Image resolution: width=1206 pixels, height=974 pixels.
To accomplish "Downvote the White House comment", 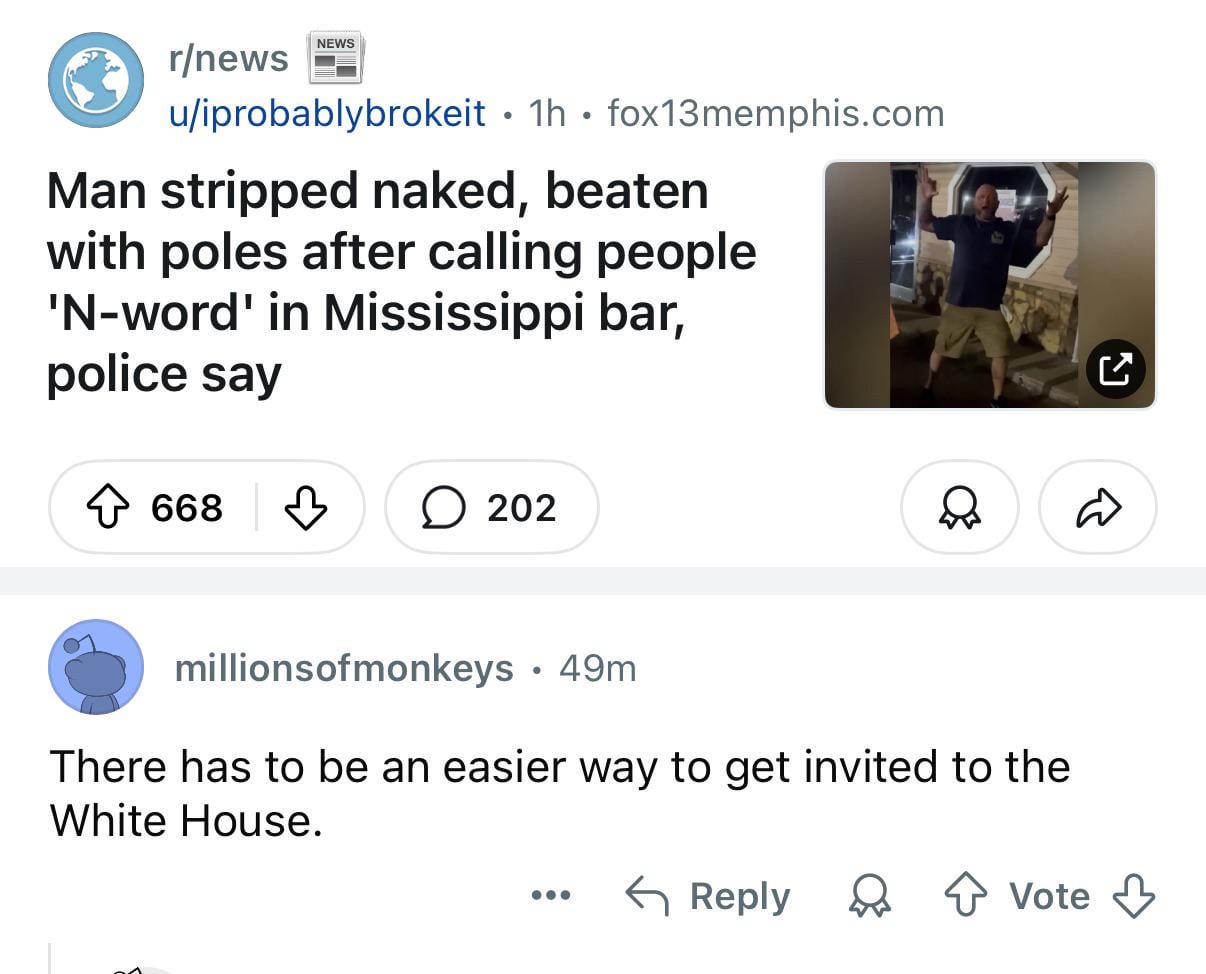I will pyautogui.click(x=1134, y=895).
